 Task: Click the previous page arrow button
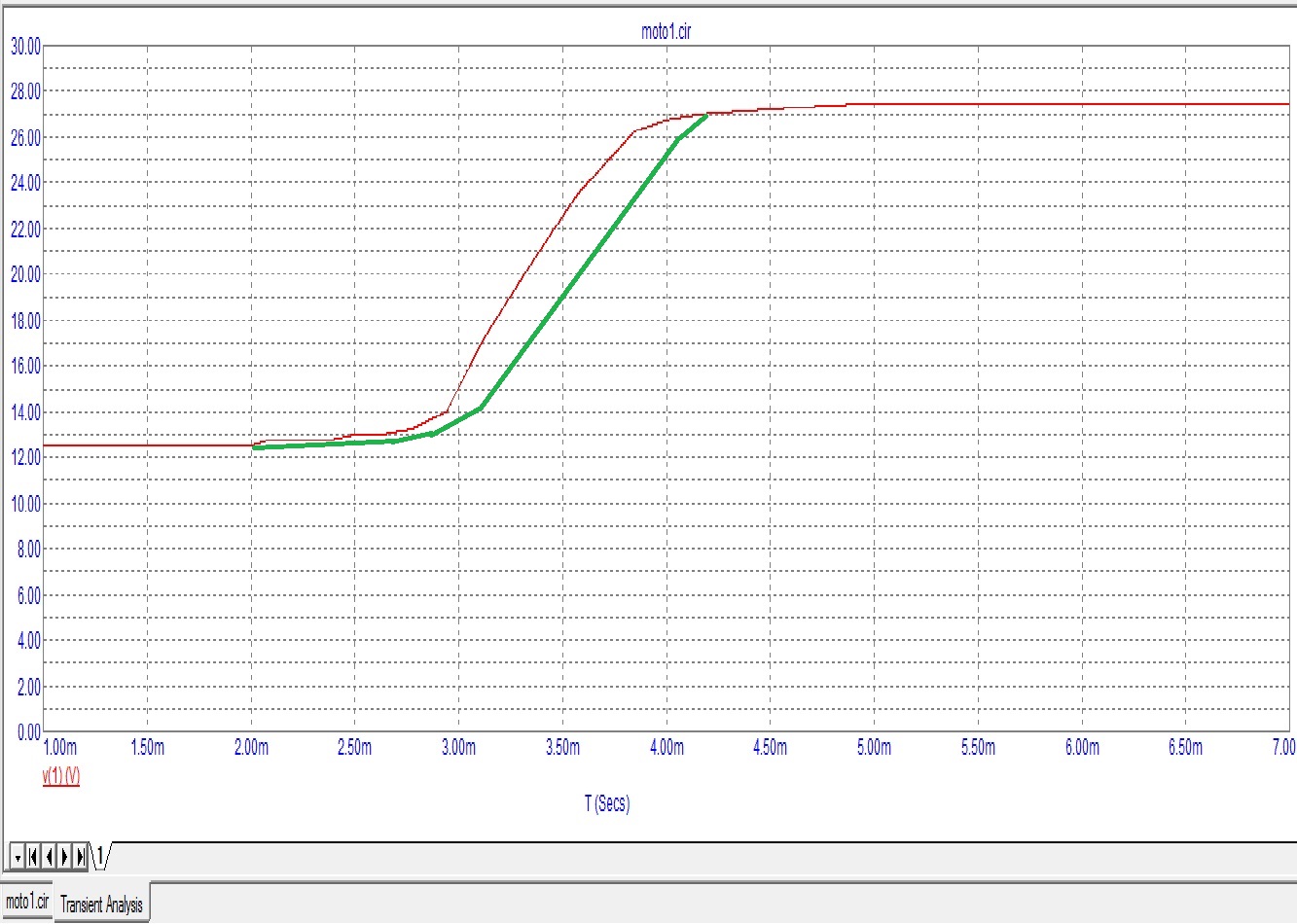(49, 857)
